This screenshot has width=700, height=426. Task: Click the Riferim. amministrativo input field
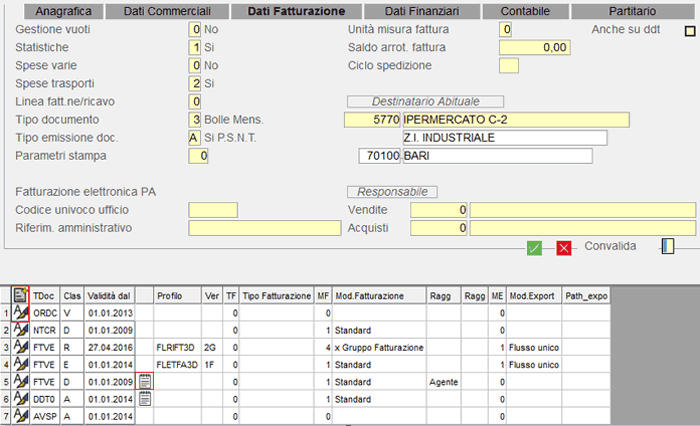(x=264, y=229)
